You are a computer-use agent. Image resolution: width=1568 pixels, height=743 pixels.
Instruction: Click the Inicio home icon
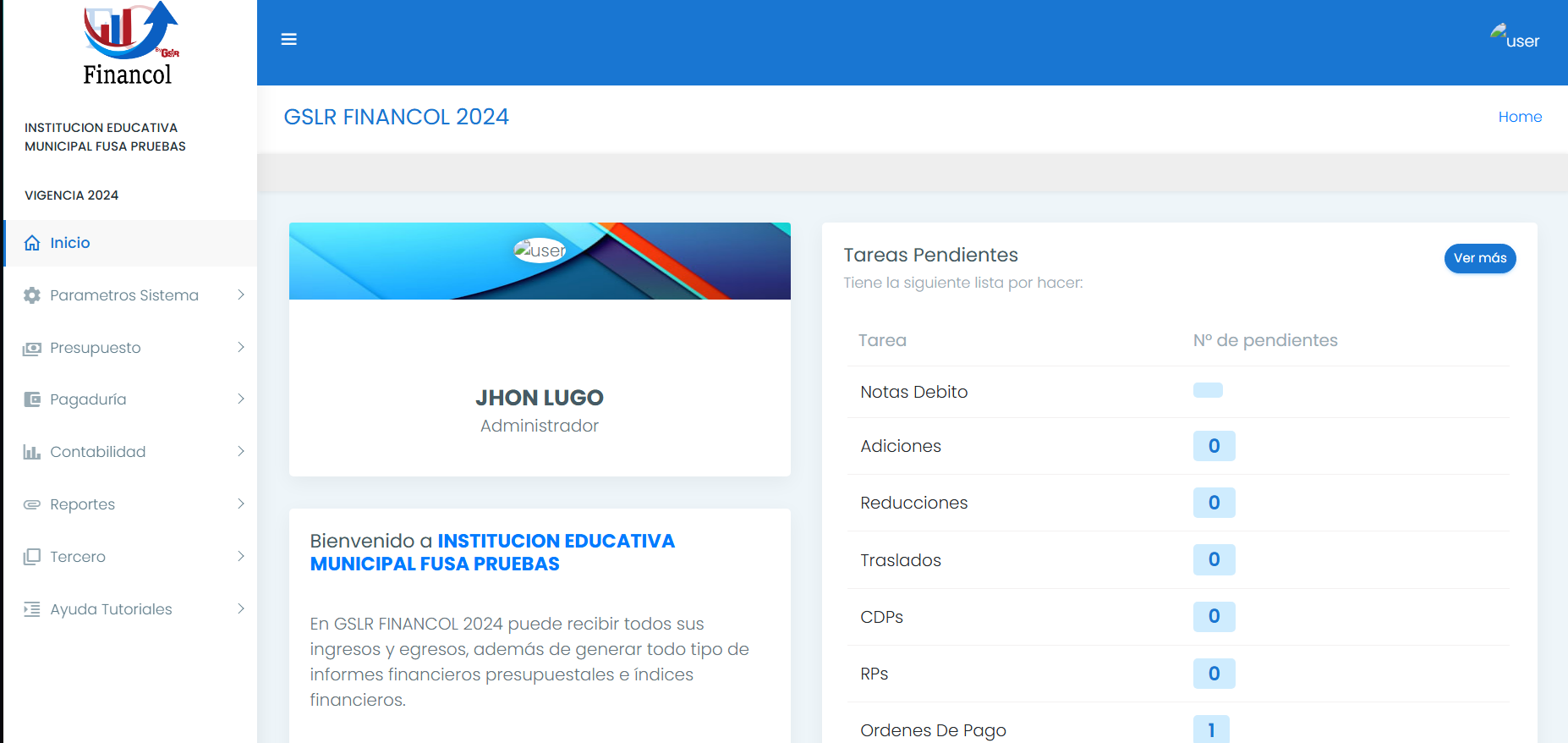(32, 243)
